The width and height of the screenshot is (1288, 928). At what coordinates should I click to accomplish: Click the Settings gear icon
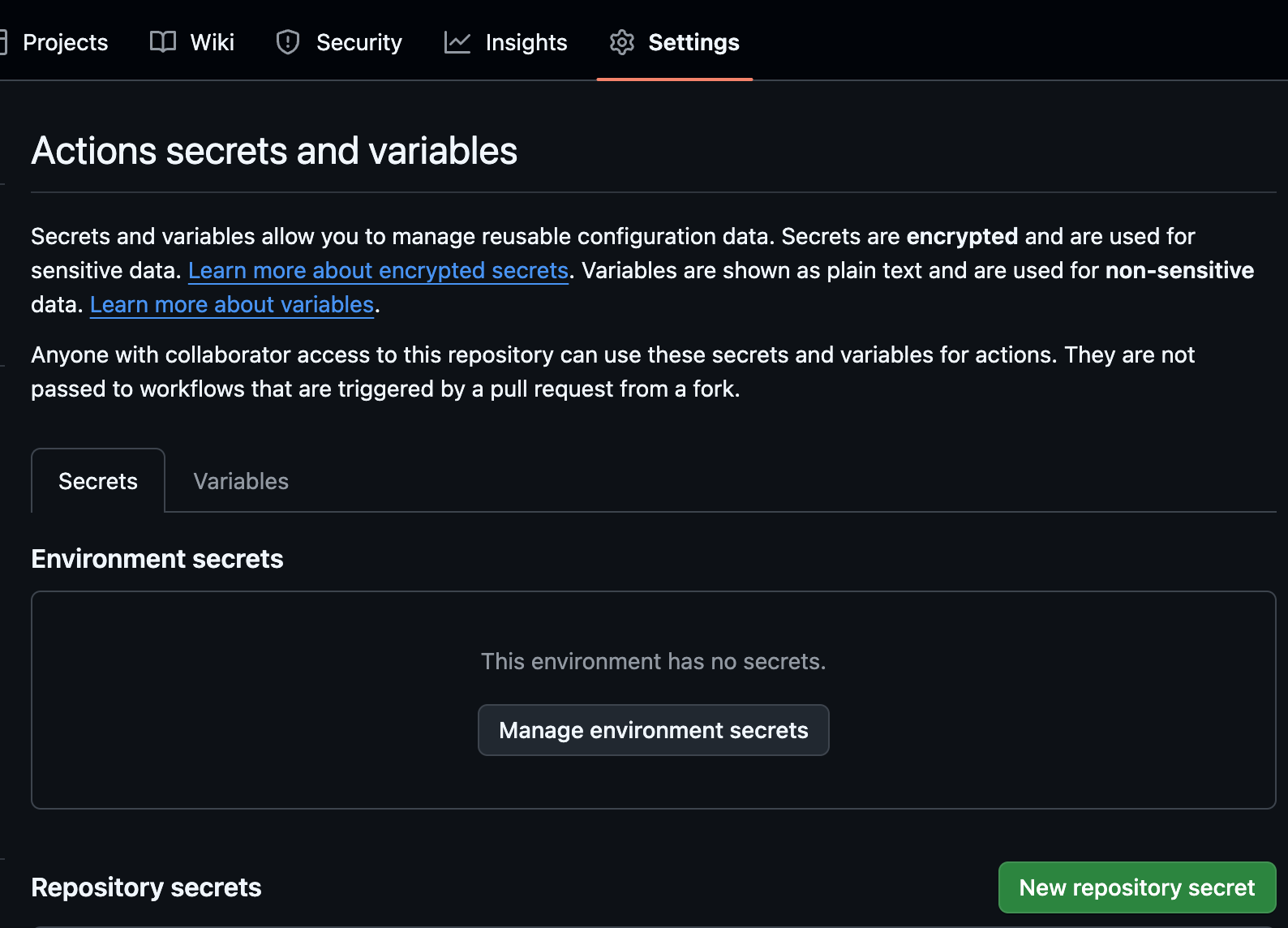(x=622, y=42)
